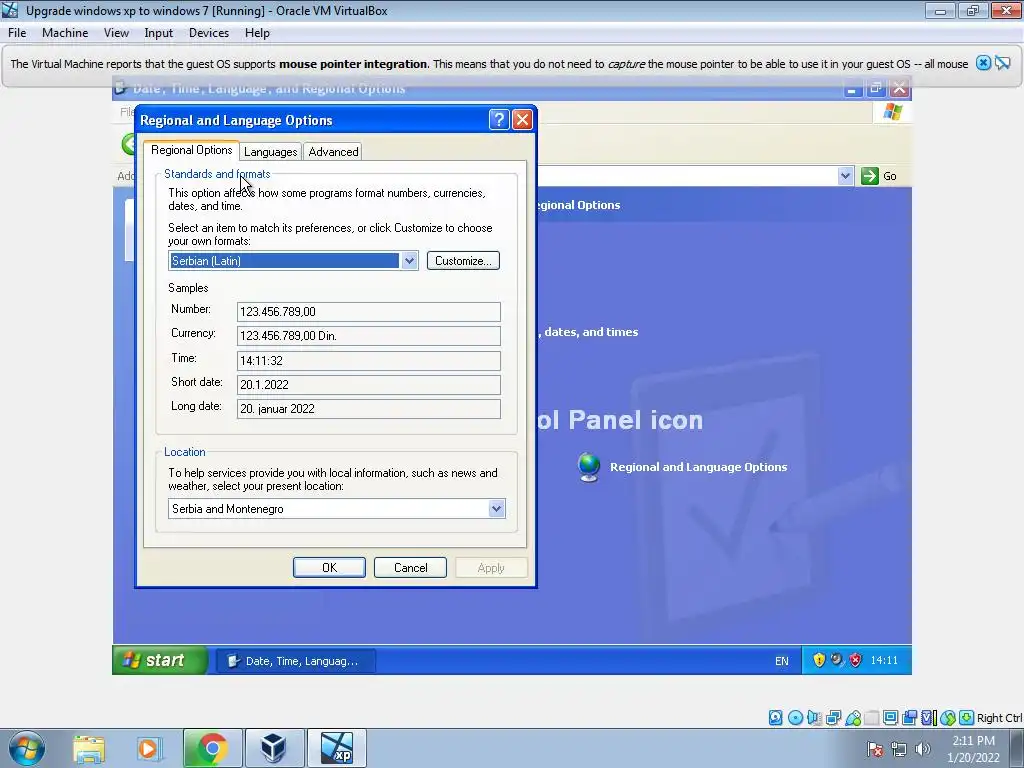
Task: Open VirtualBox Manager from the taskbar
Action: point(274,748)
